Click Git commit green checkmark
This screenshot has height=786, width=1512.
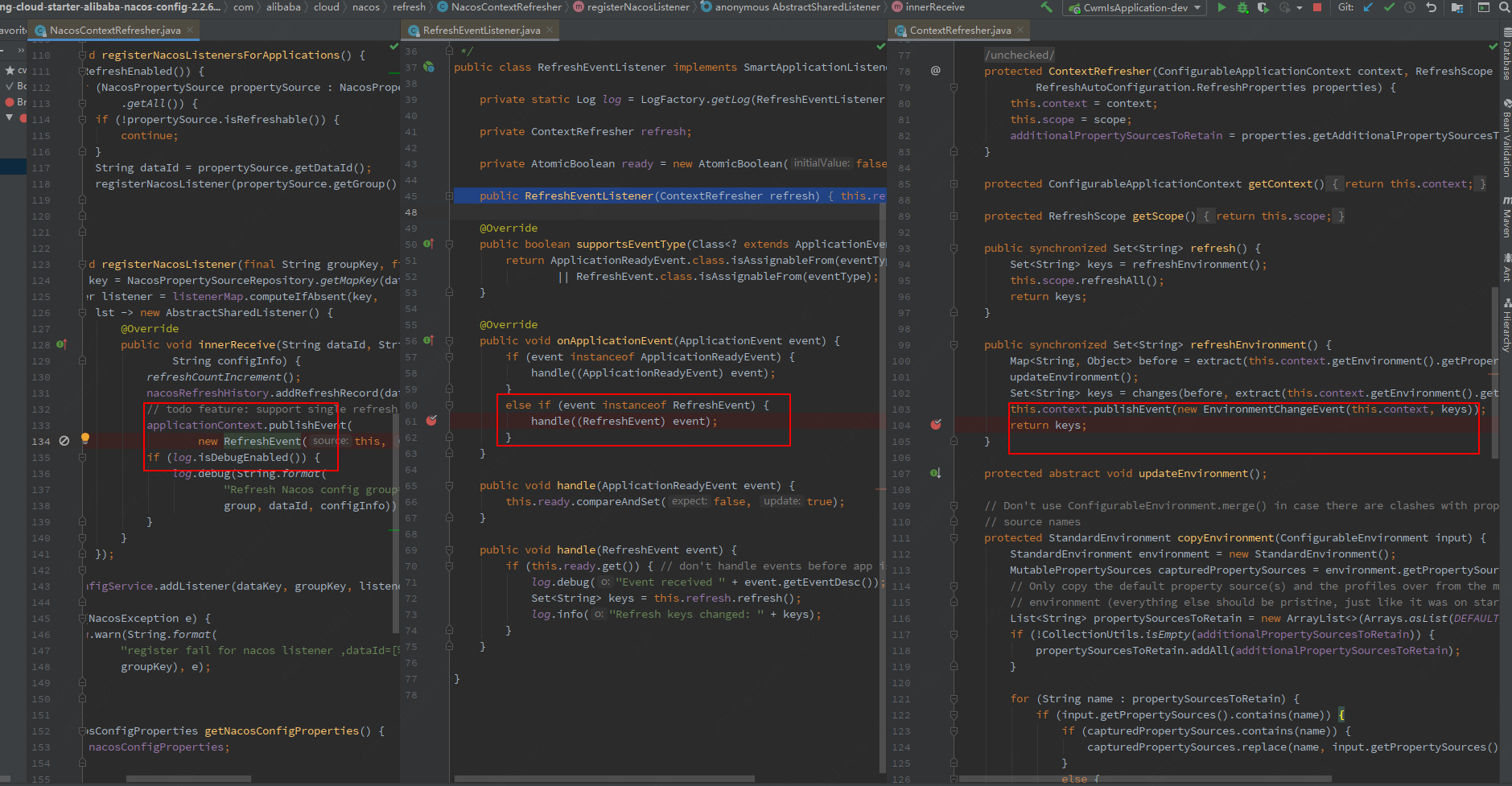click(x=1390, y=7)
